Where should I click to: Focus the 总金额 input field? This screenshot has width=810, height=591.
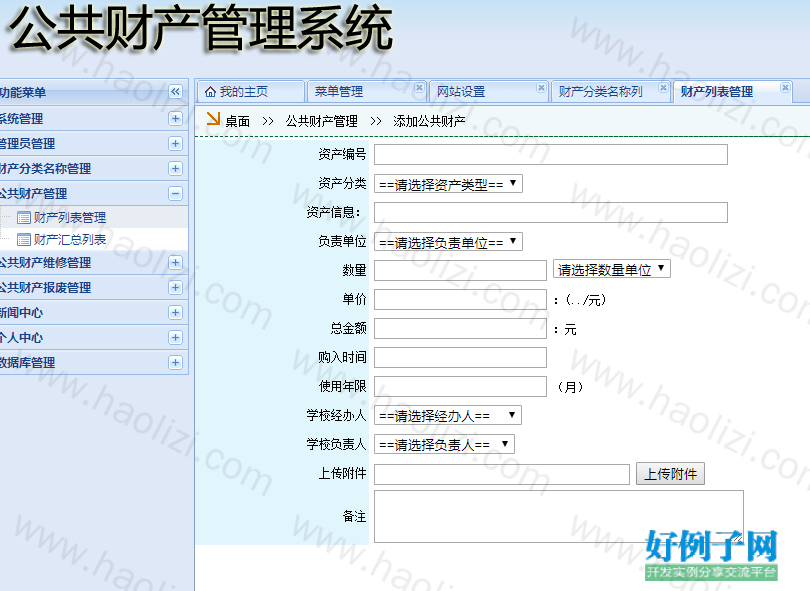click(460, 329)
